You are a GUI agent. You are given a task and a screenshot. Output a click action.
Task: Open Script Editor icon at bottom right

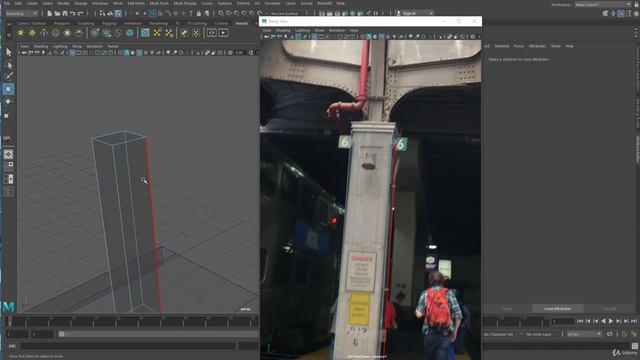634,346
